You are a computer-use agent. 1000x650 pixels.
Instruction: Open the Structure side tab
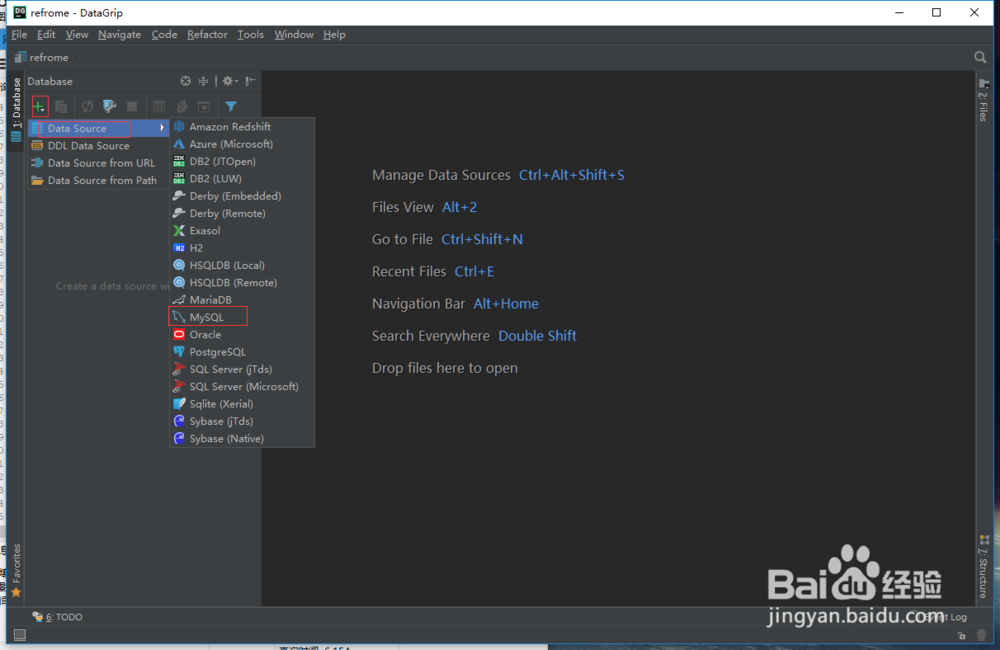[983, 567]
